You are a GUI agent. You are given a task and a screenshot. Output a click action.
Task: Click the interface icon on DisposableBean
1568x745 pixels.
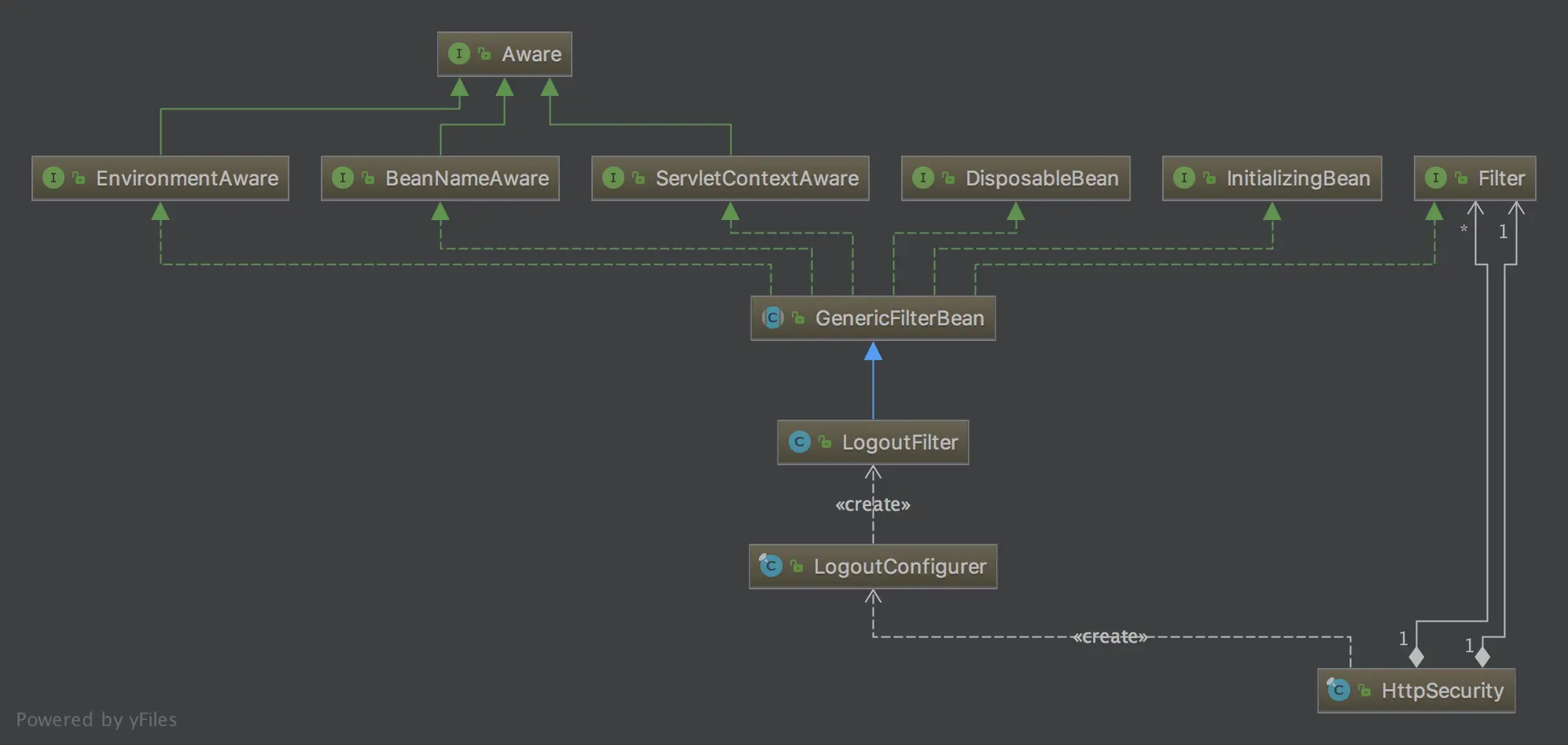click(924, 178)
